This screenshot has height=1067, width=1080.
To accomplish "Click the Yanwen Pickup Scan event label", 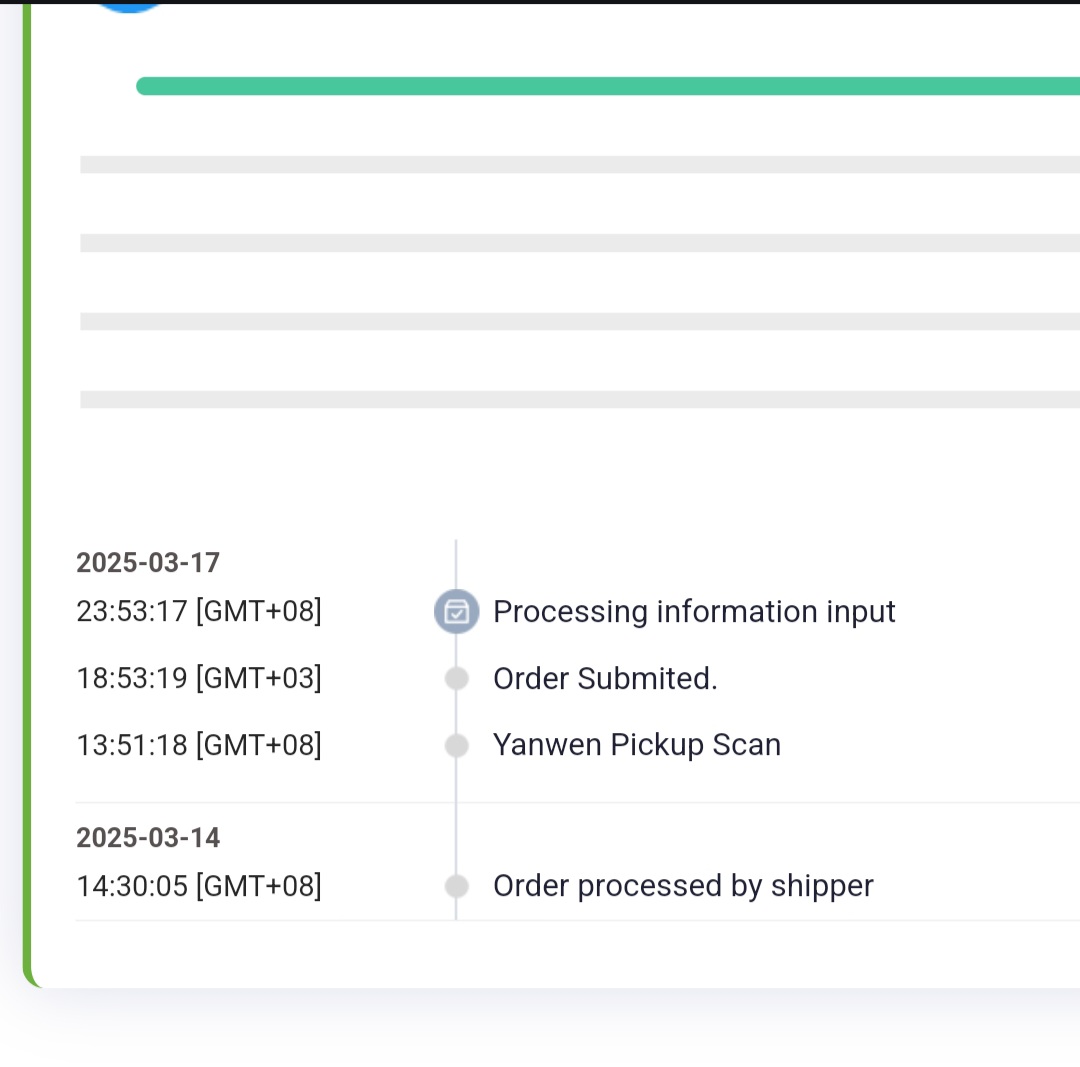I will click(637, 745).
